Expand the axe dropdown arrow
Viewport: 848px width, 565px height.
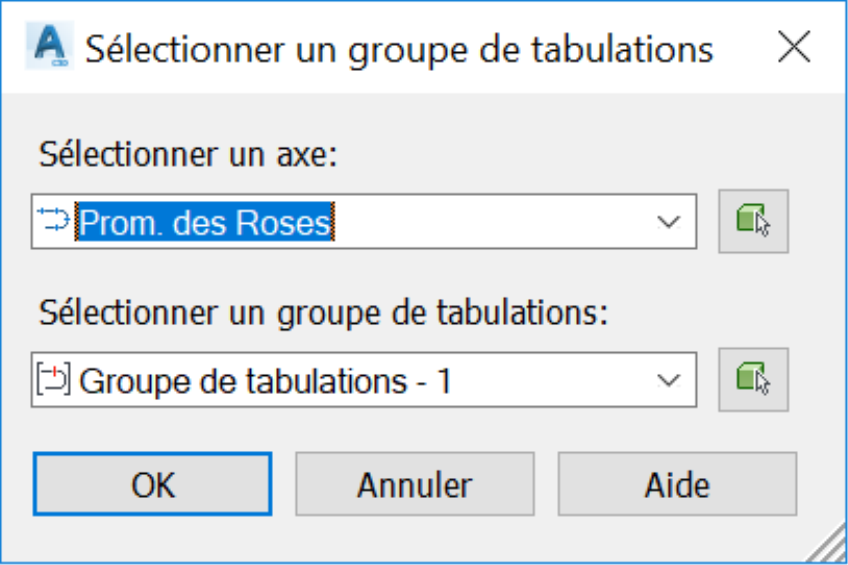[668, 222]
